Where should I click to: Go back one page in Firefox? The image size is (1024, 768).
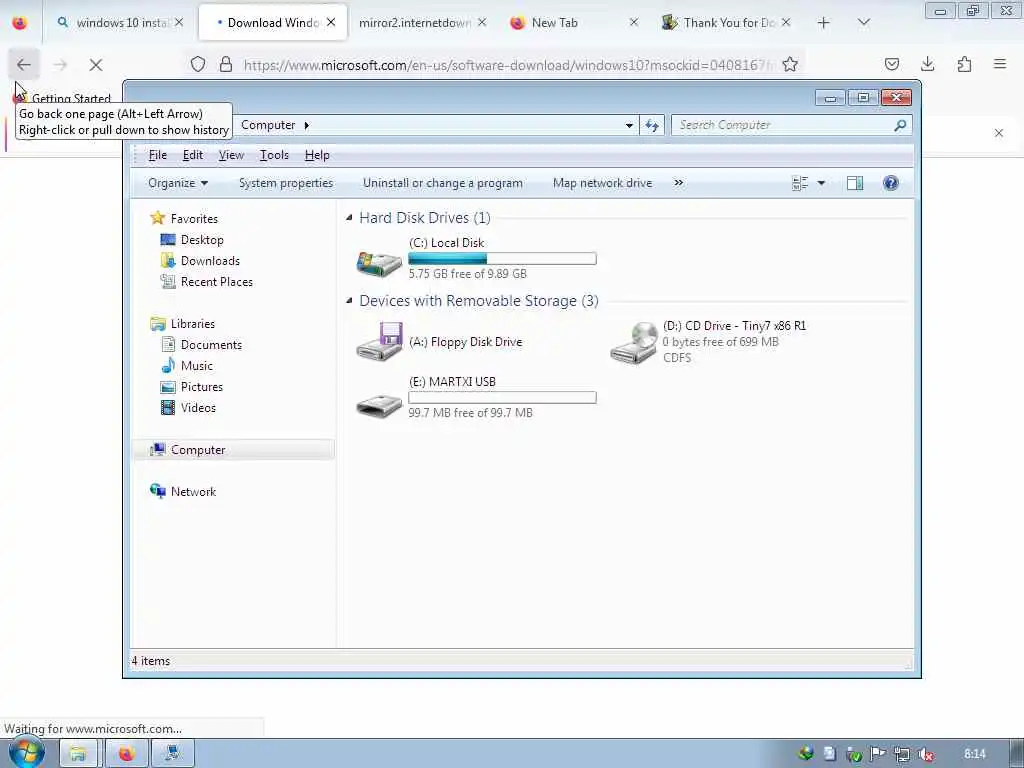[x=24, y=65]
